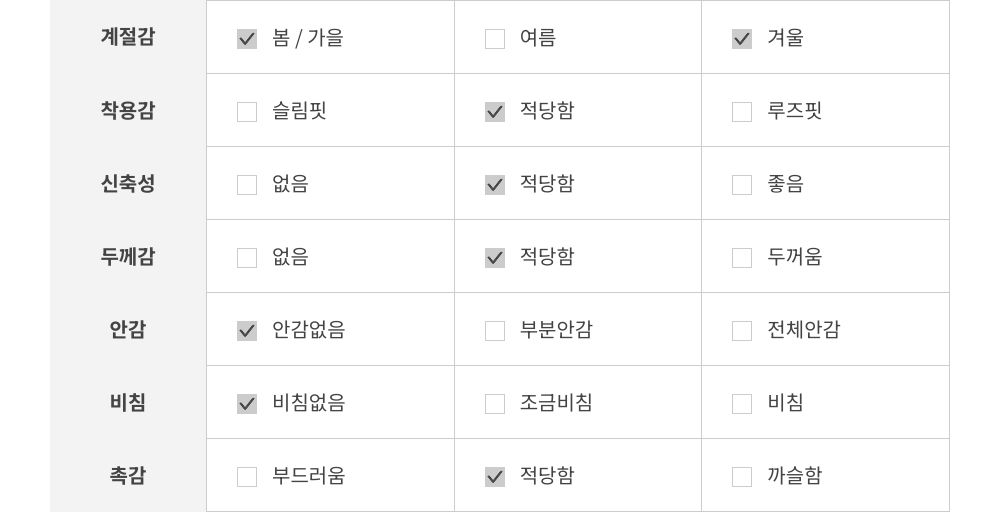Select the 부분안감 checkbox
The width and height of the screenshot is (1000, 512).
pyautogui.click(x=495, y=331)
